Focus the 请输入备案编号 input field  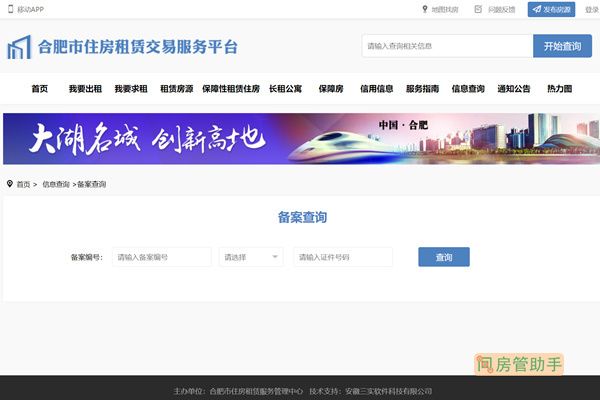coord(161,257)
